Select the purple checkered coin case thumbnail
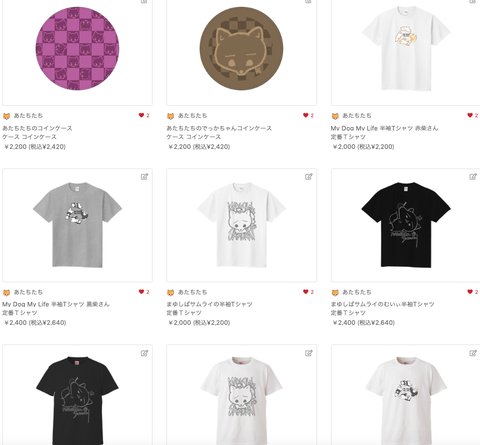Screen dimensions: 480x445 click(77, 49)
